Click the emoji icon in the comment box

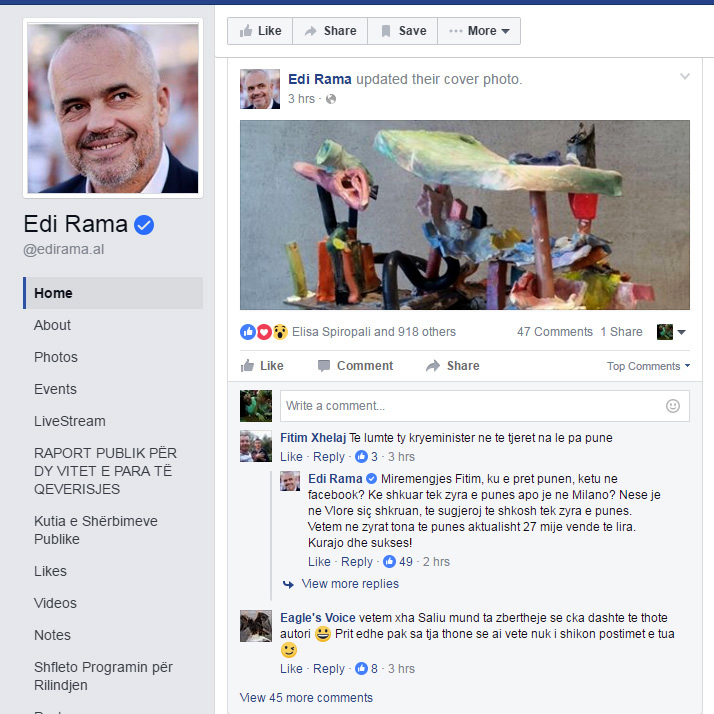[673, 406]
